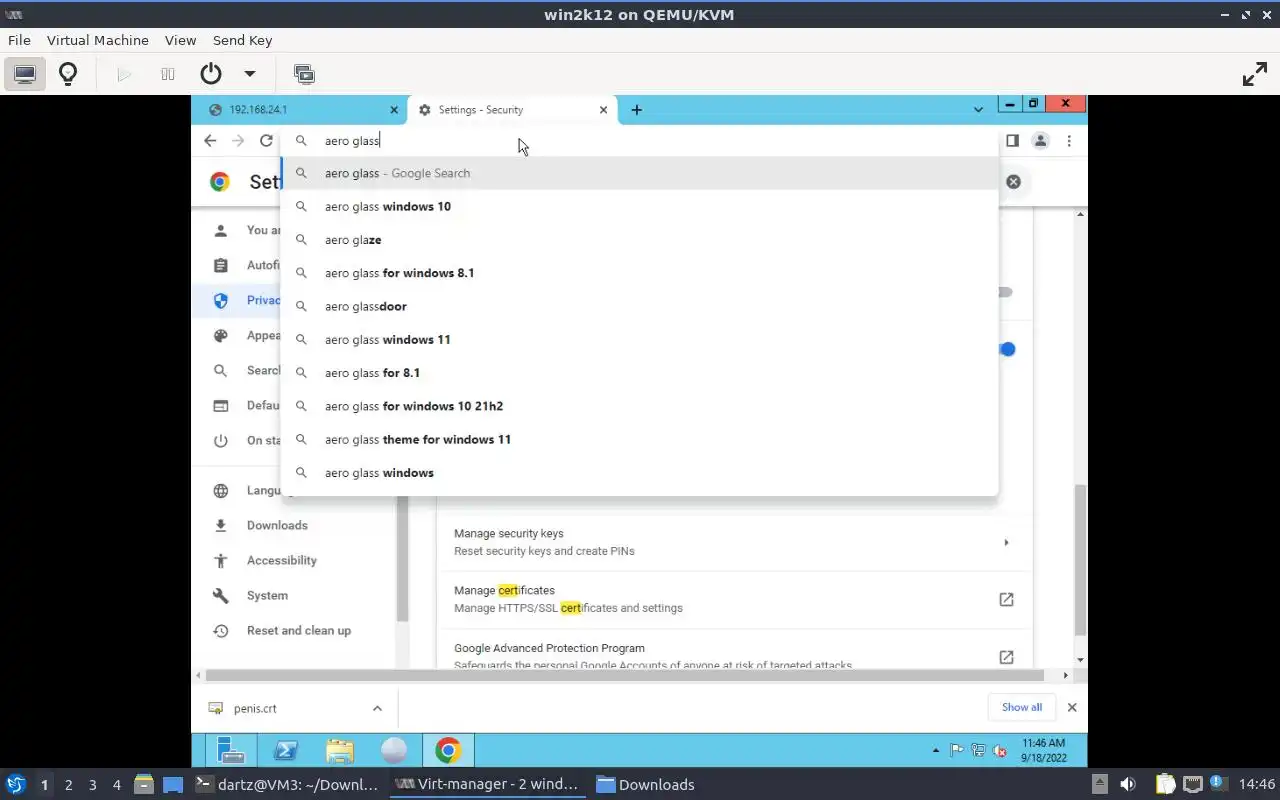This screenshot has height=800, width=1280.
Task: Click Show all downloads button
Action: click(x=1022, y=707)
